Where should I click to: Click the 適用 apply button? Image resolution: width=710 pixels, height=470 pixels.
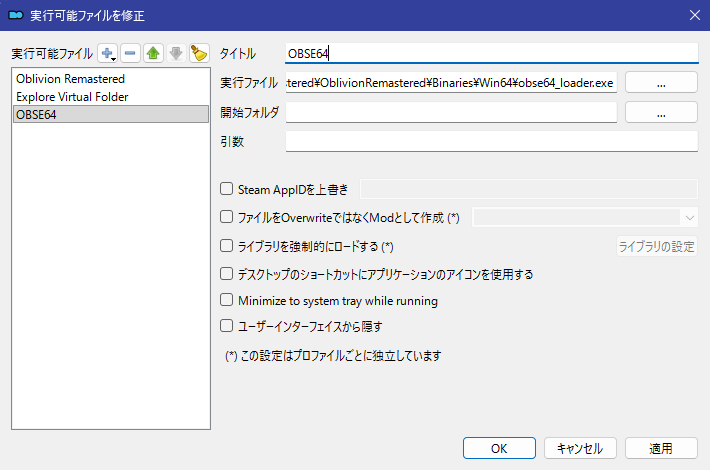pos(661,448)
